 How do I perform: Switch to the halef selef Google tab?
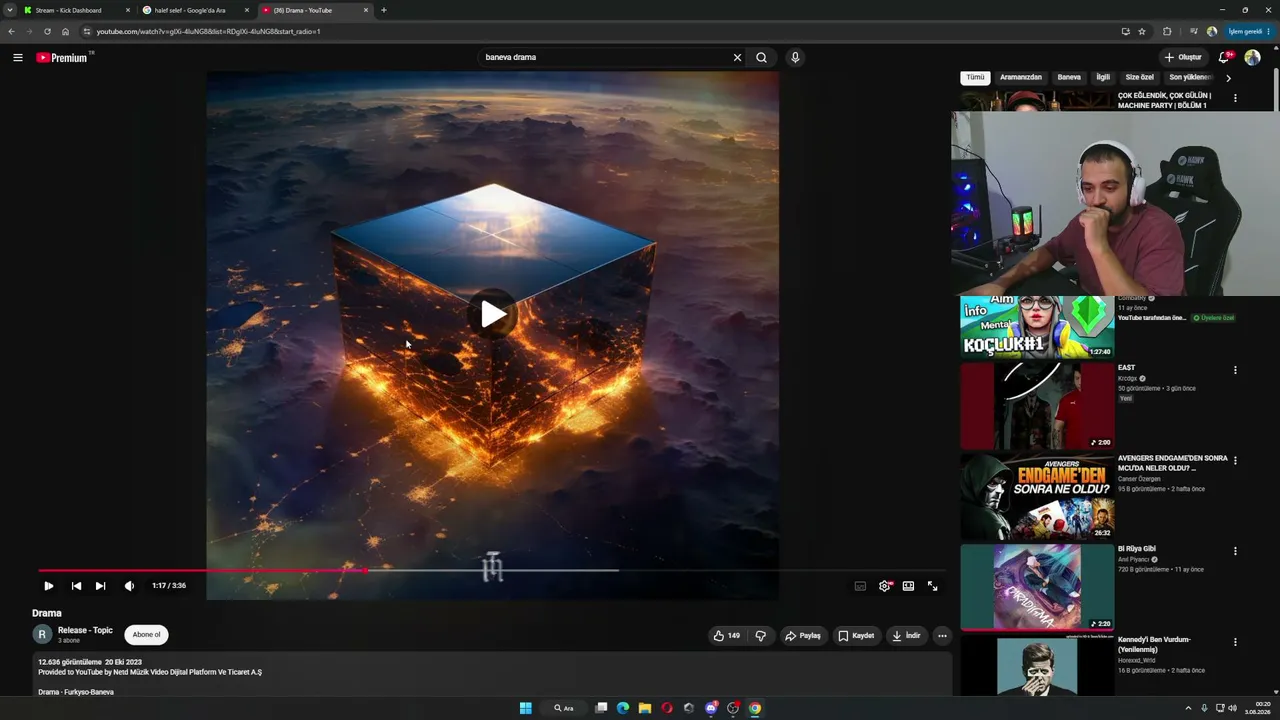196,10
